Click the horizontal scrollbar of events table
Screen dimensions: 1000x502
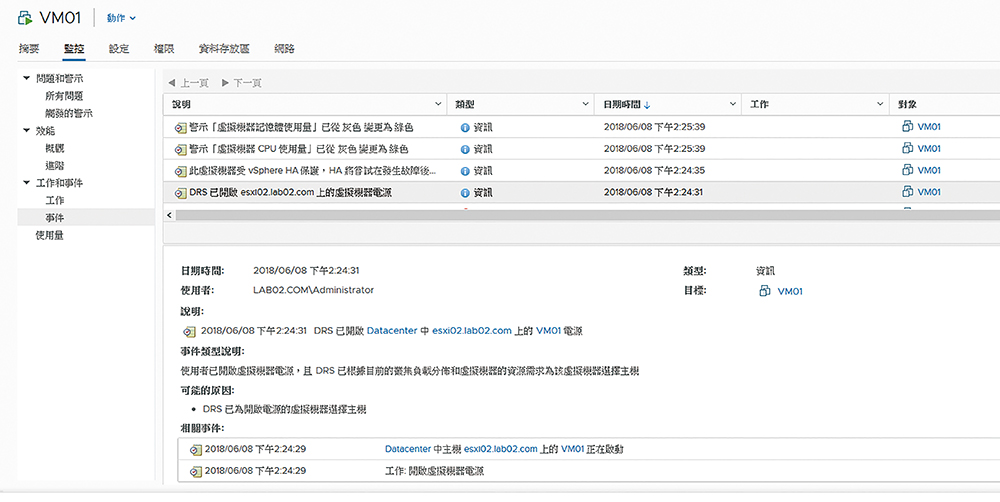pos(587,216)
